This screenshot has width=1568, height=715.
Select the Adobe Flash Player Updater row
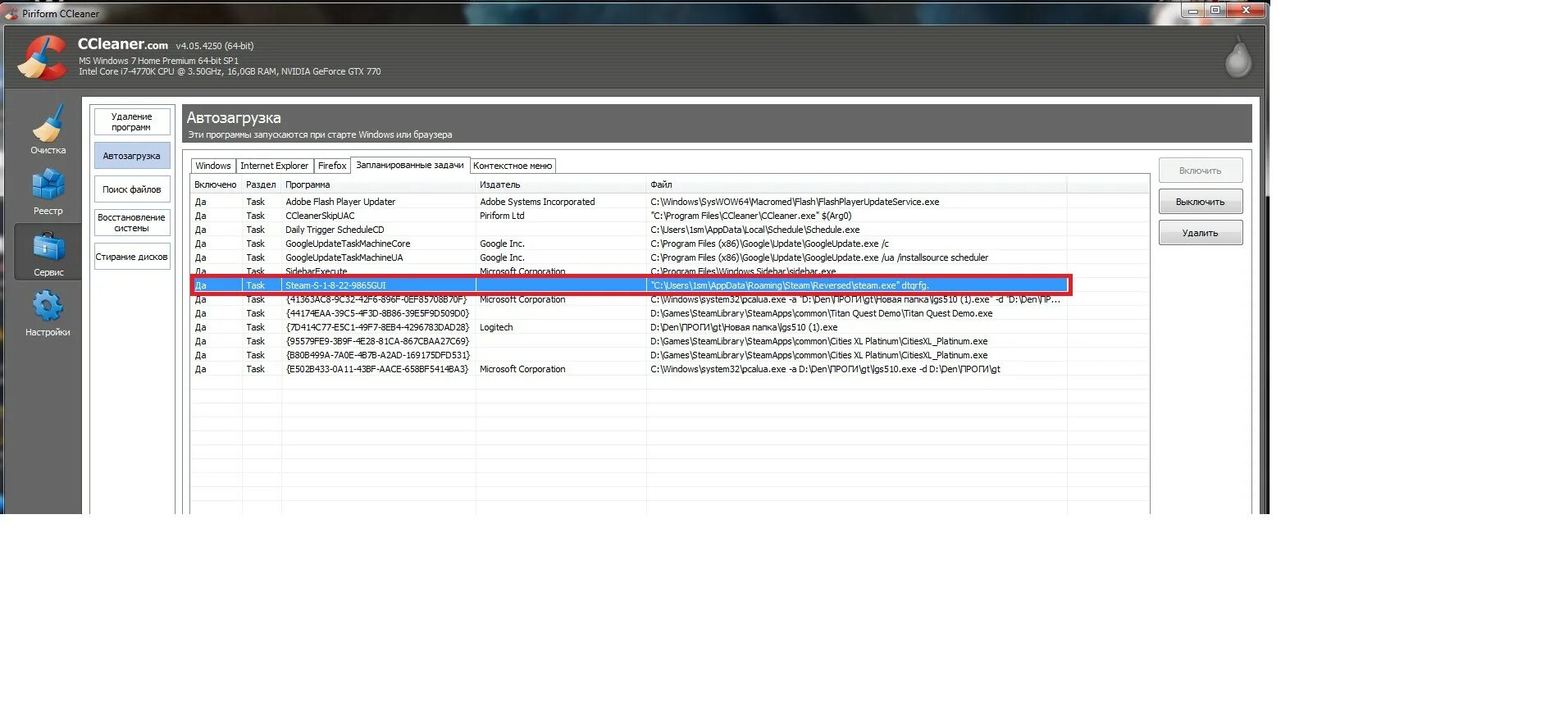point(629,202)
